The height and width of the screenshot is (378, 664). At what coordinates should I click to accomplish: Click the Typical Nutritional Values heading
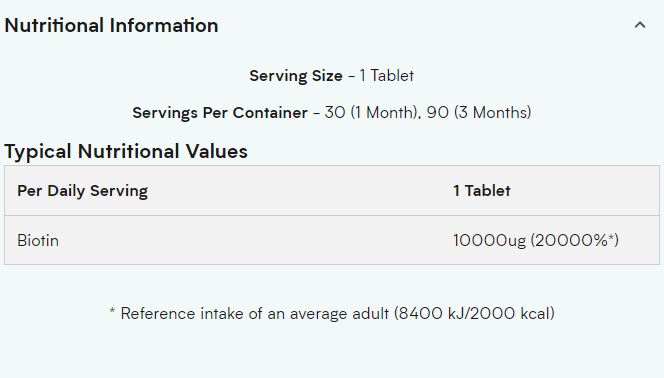[x=126, y=151]
